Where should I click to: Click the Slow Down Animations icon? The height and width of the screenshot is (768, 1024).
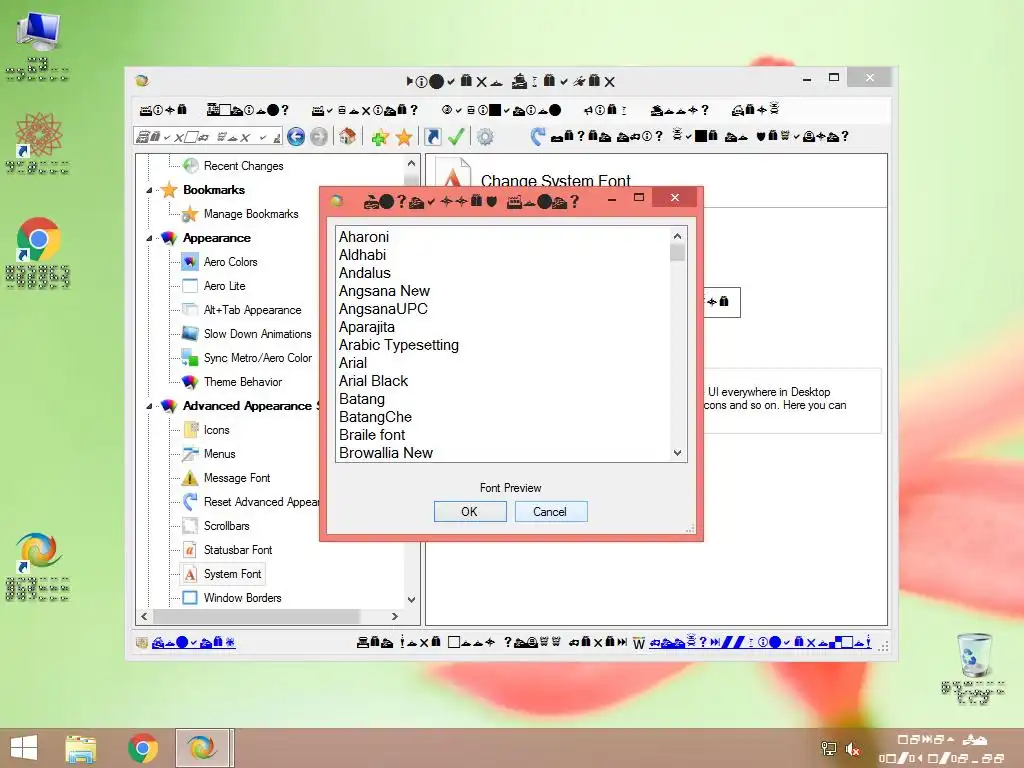coord(190,334)
